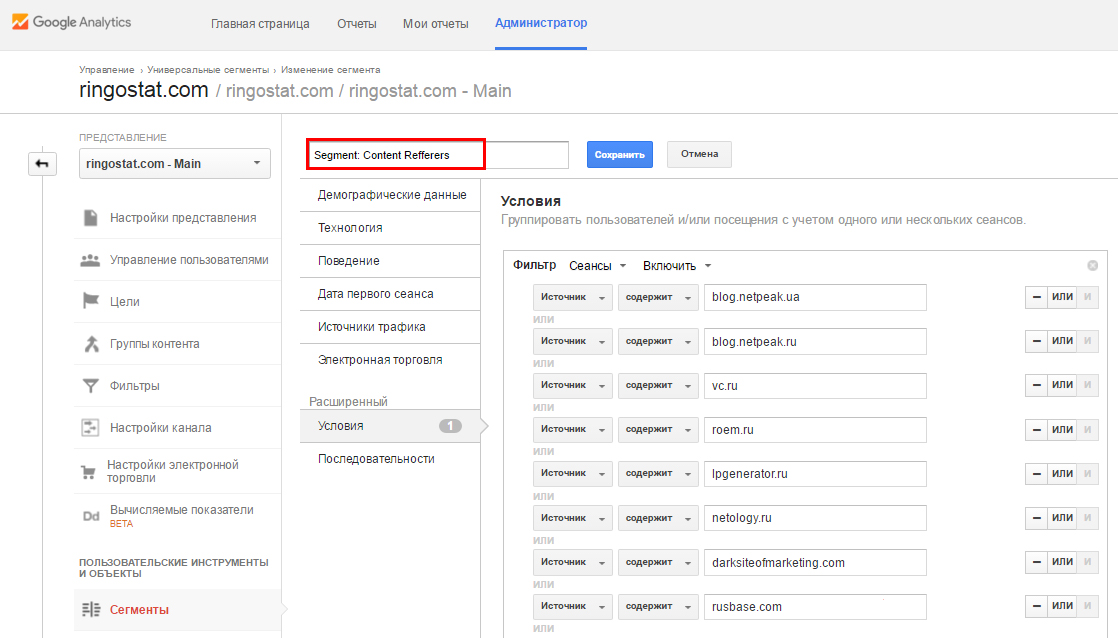Open Источник dropdown for netology.ru row
This screenshot has width=1118, height=638.
click(573, 518)
